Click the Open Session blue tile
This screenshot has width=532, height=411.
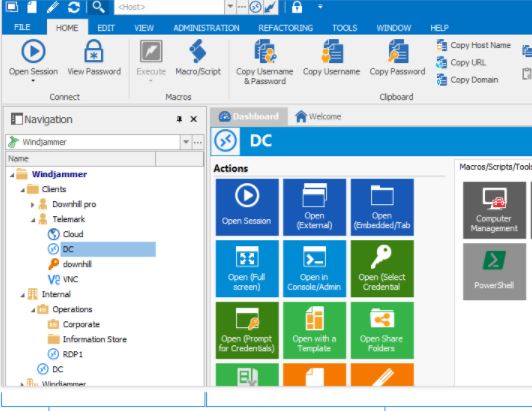click(247, 207)
